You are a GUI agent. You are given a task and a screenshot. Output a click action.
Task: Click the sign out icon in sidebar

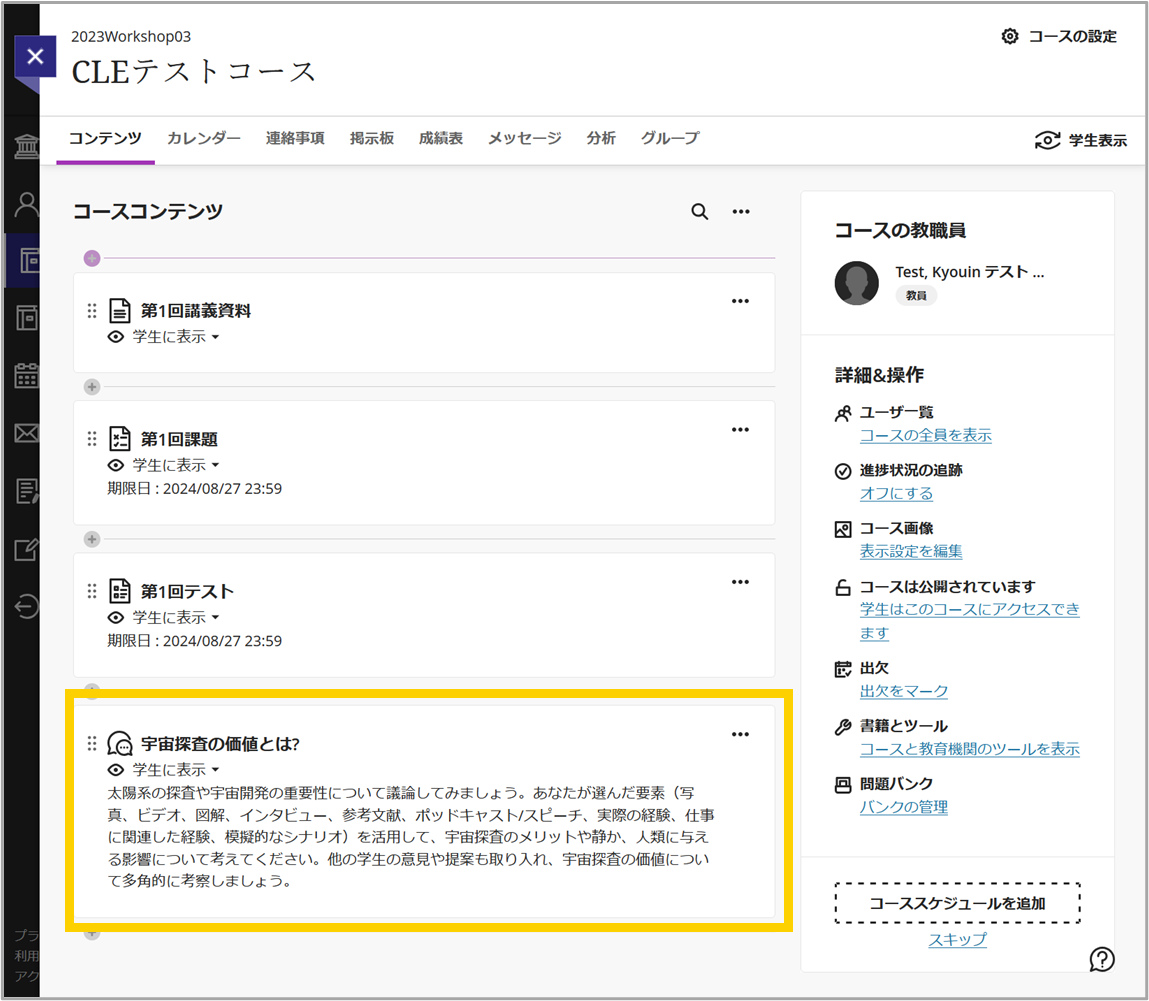click(x=27, y=607)
